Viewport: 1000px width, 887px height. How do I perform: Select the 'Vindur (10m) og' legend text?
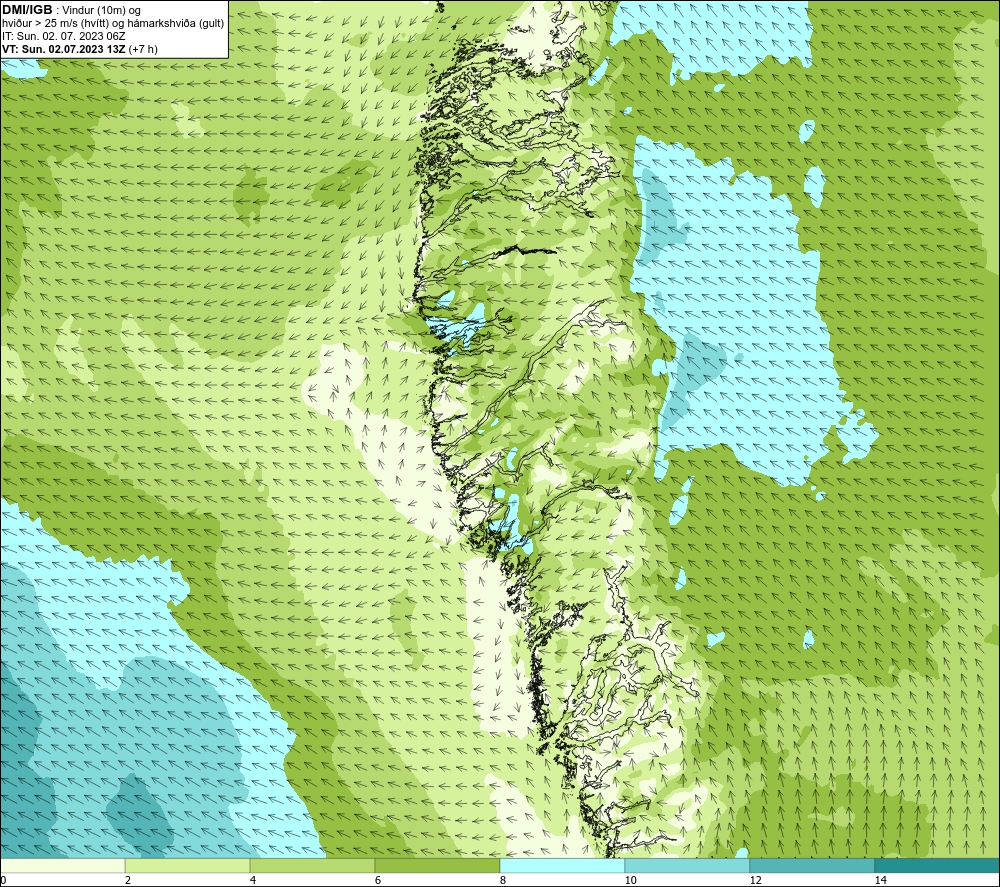(x=101, y=11)
